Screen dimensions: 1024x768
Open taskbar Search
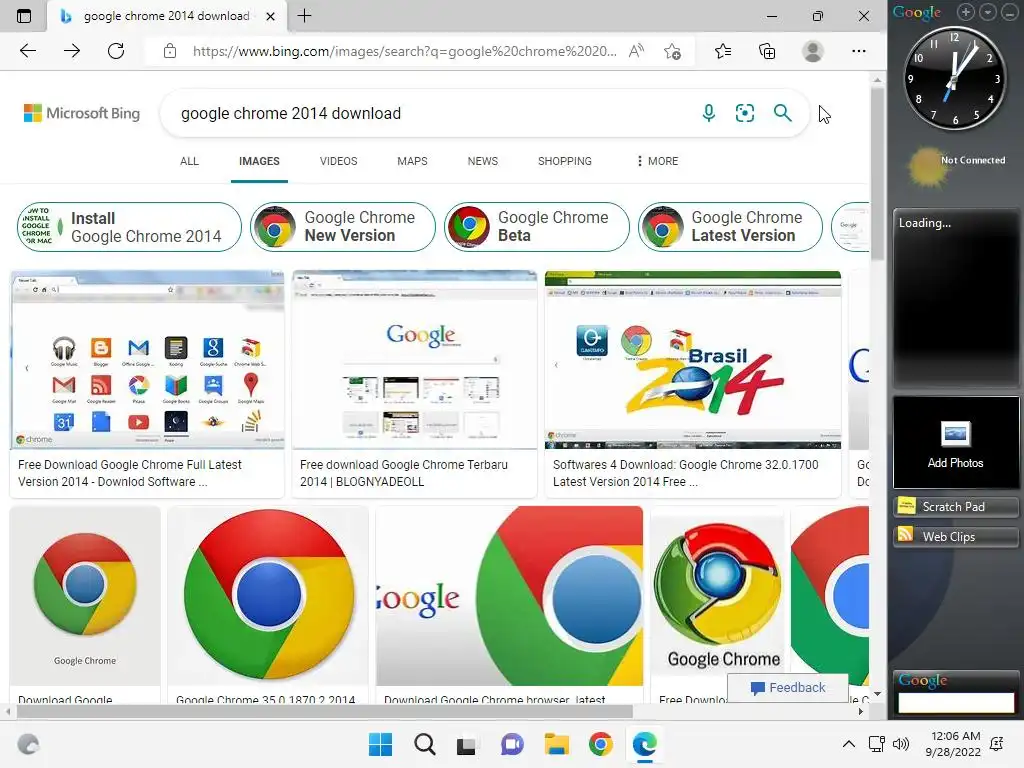[424, 744]
